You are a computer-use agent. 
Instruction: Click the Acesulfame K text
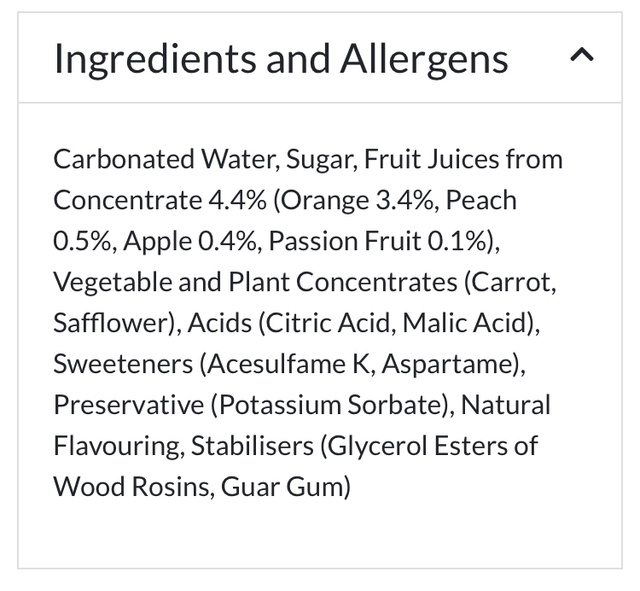click(289, 364)
